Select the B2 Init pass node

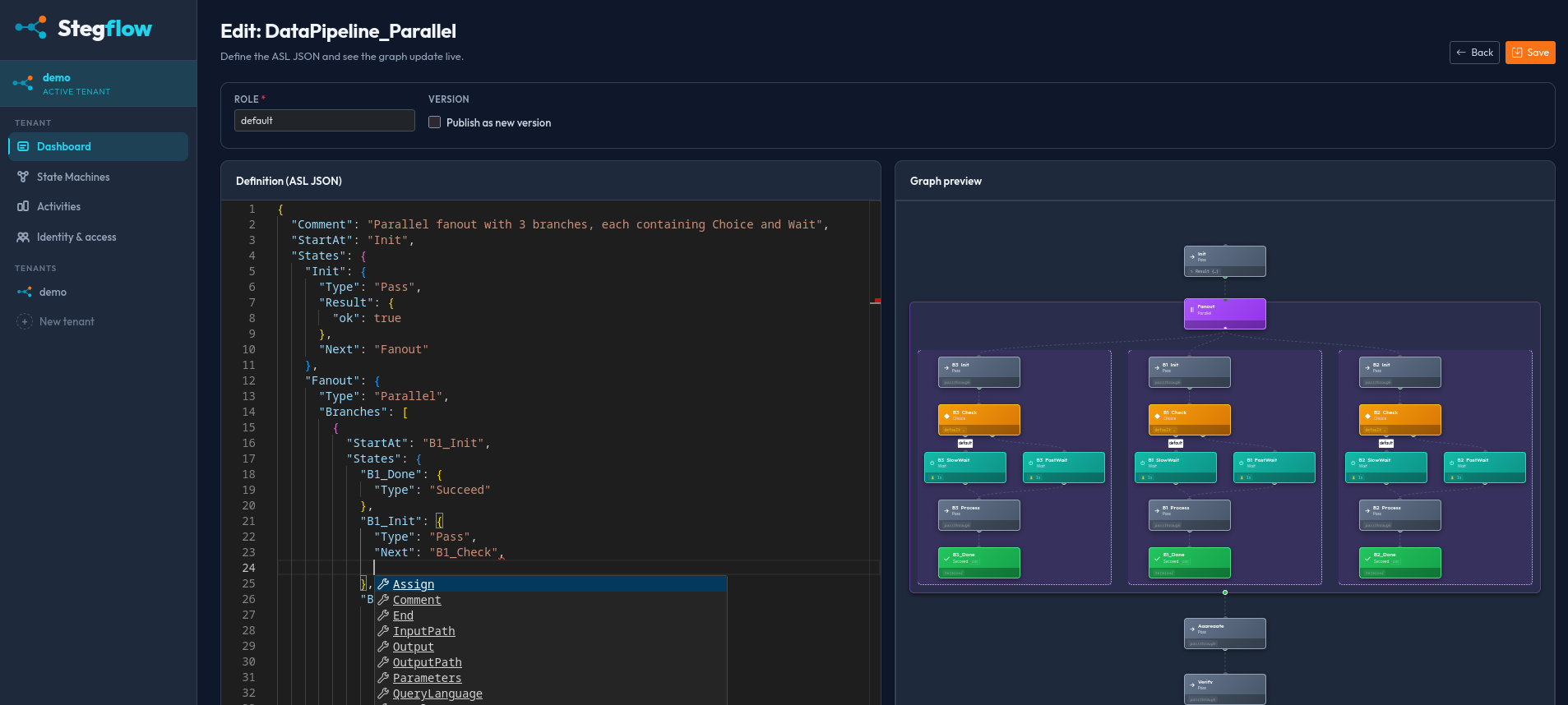[1400, 372]
